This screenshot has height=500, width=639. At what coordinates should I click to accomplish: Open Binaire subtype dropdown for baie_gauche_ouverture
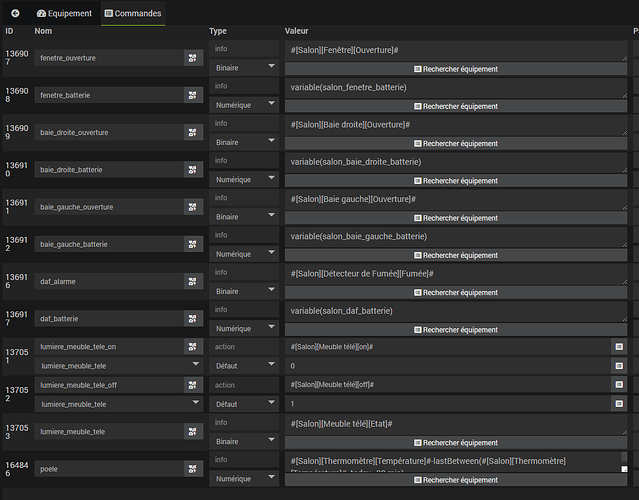pyautogui.click(x=244, y=217)
